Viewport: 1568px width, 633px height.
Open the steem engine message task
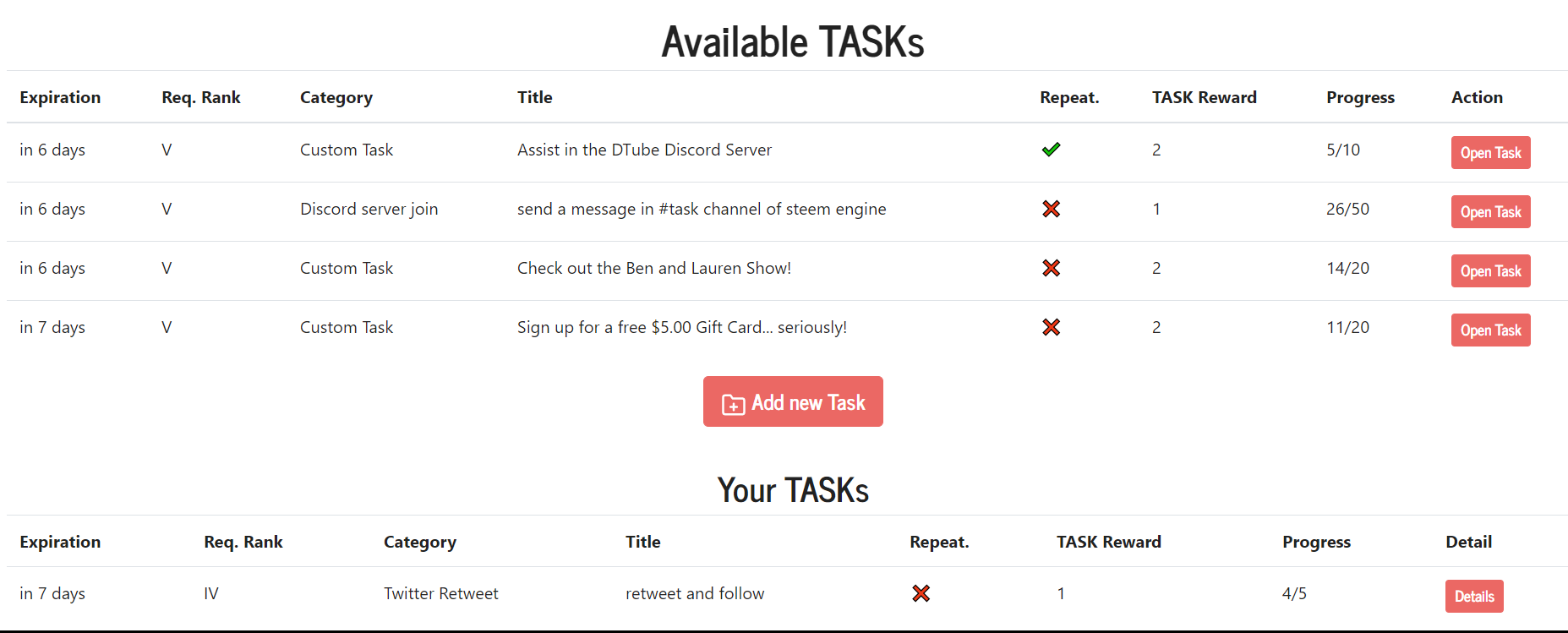tap(1490, 212)
